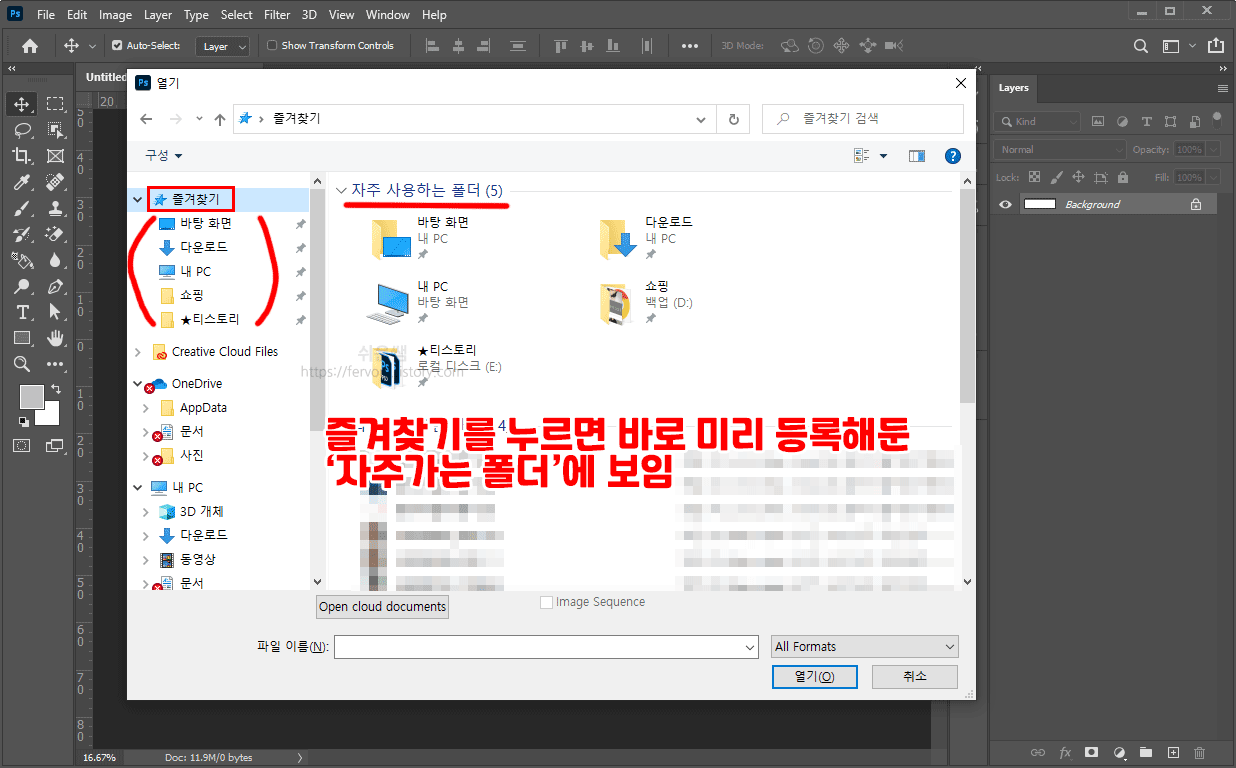Expand the Creative Cloud Files tree node
Image resolution: width=1236 pixels, height=768 pixels.
point(138,352)
